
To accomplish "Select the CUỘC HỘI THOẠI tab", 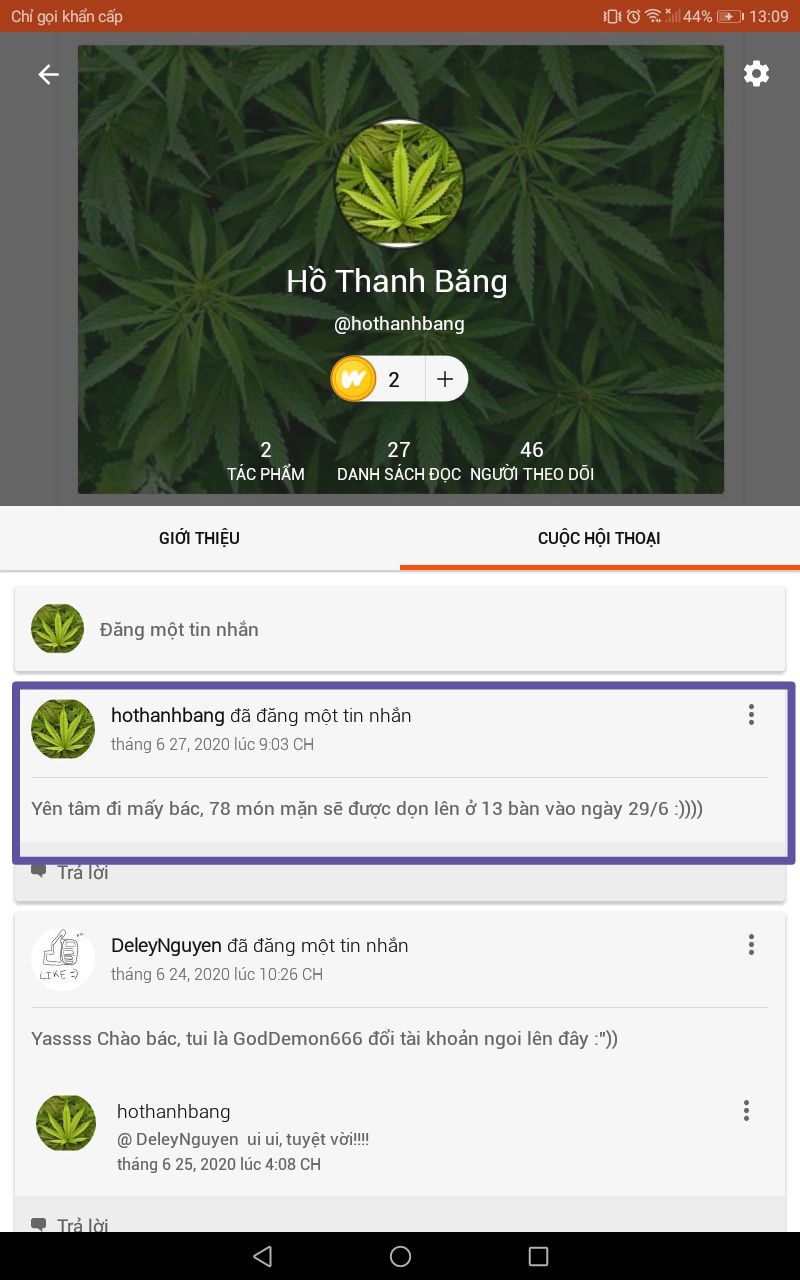I will coord(600,538).
